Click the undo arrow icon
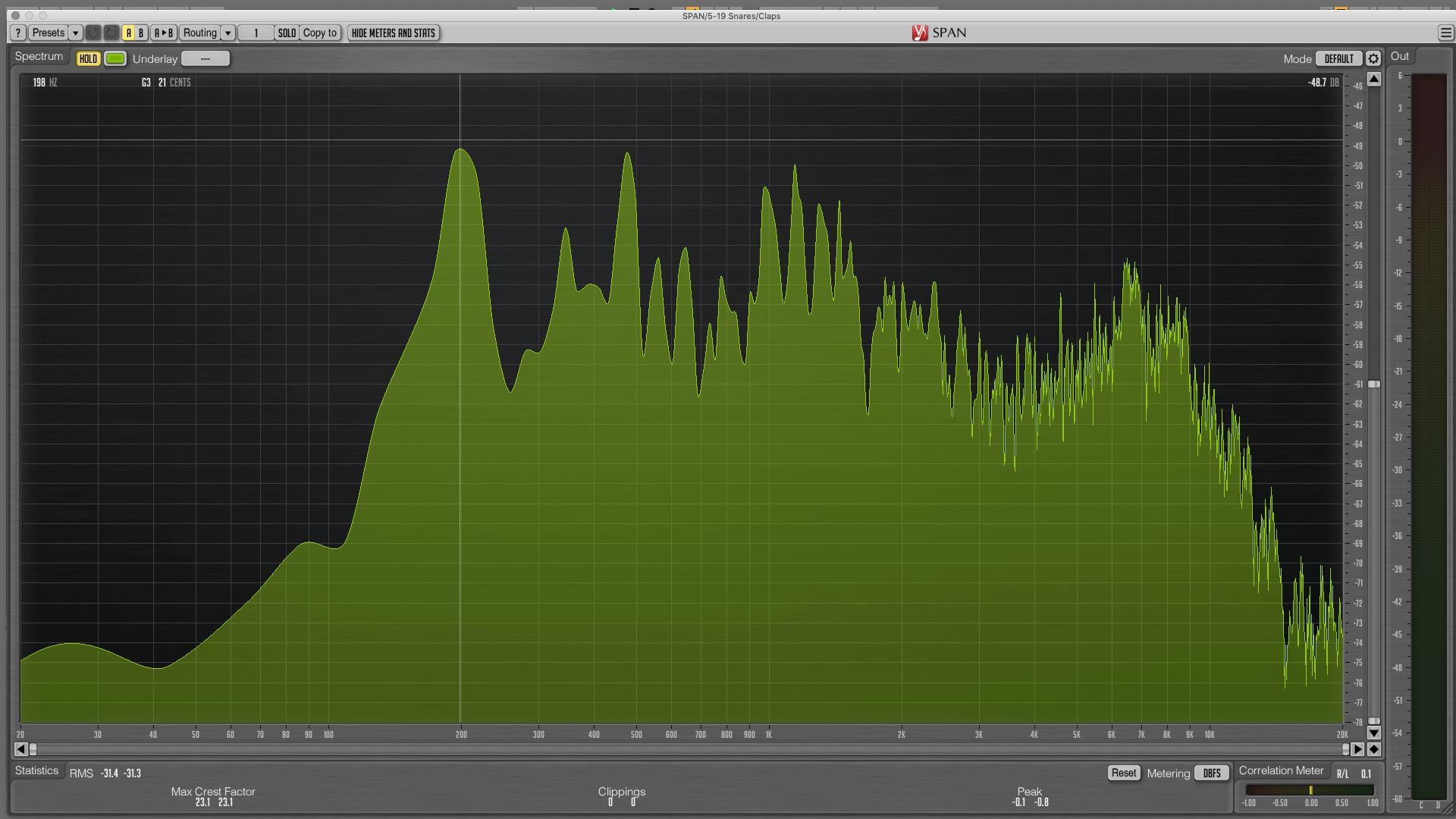This screenshot has height=819, width=1456. click(x=93, y=33)
